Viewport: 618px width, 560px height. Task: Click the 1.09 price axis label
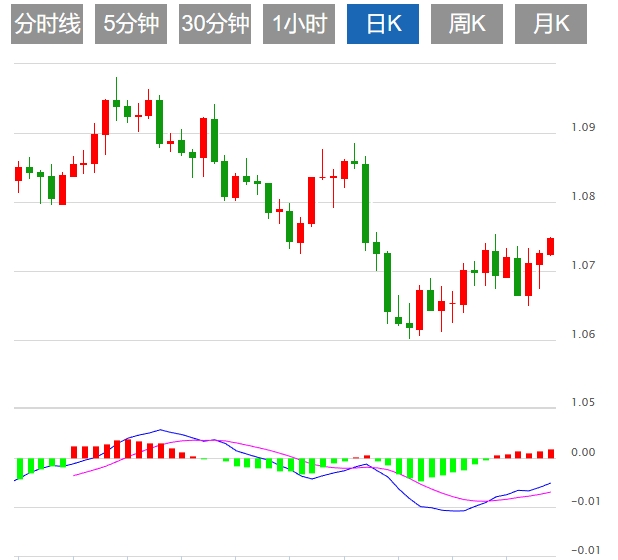click(583, 128)
